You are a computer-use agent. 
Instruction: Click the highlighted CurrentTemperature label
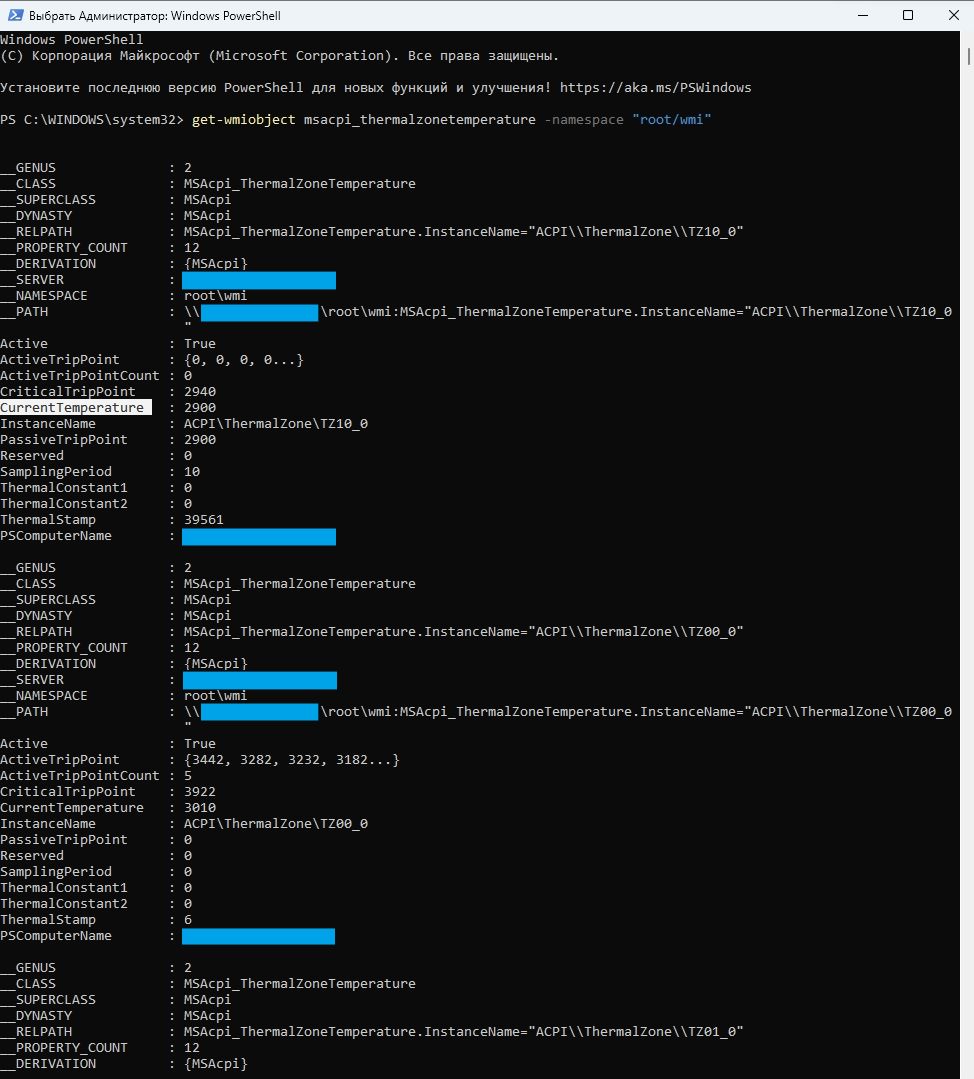click(x=72, y=408)
